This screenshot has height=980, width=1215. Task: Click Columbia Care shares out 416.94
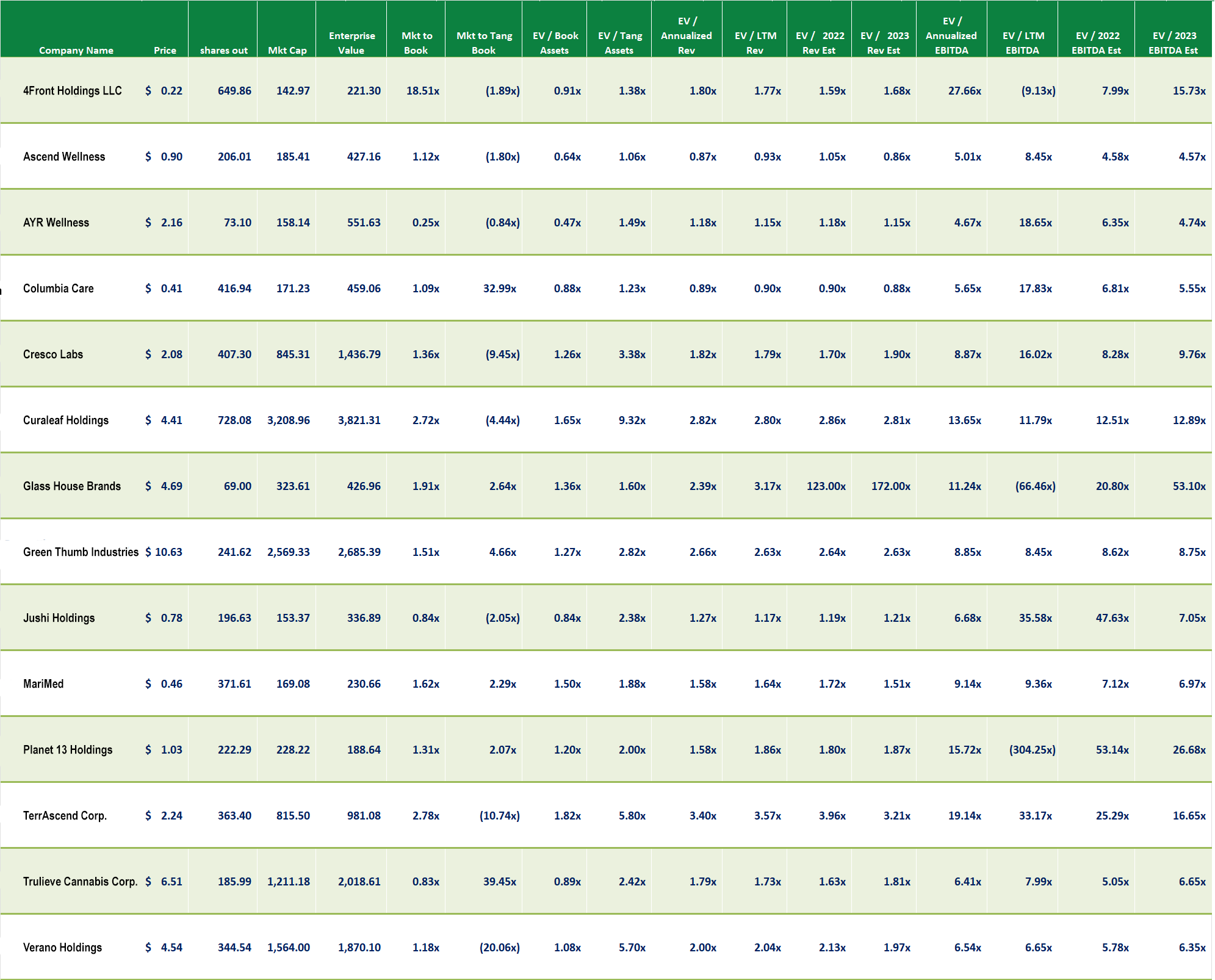pyautogui.click(x=234, y=289)
